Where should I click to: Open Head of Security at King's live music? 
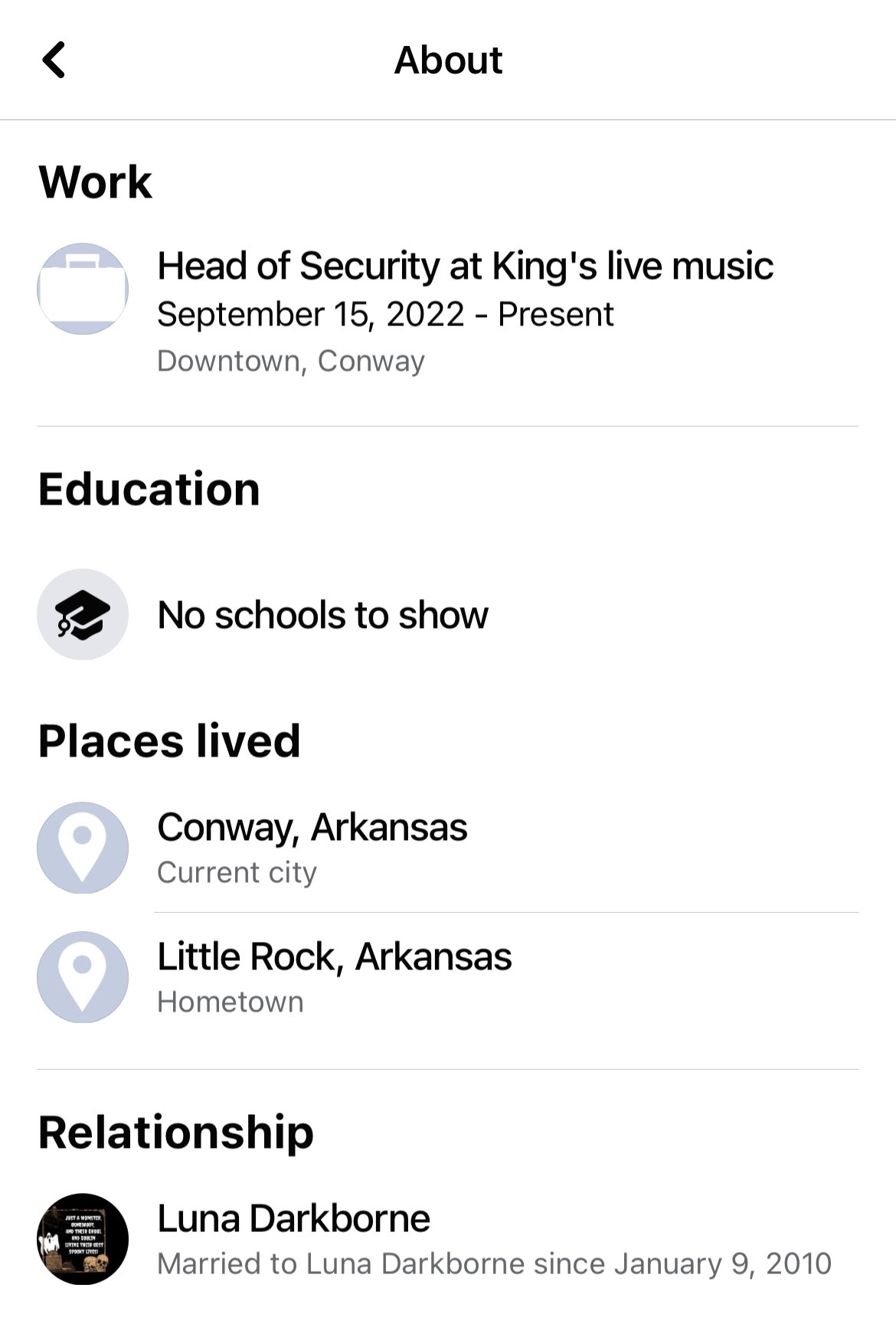pyautogui.click(x=465, y=266)
